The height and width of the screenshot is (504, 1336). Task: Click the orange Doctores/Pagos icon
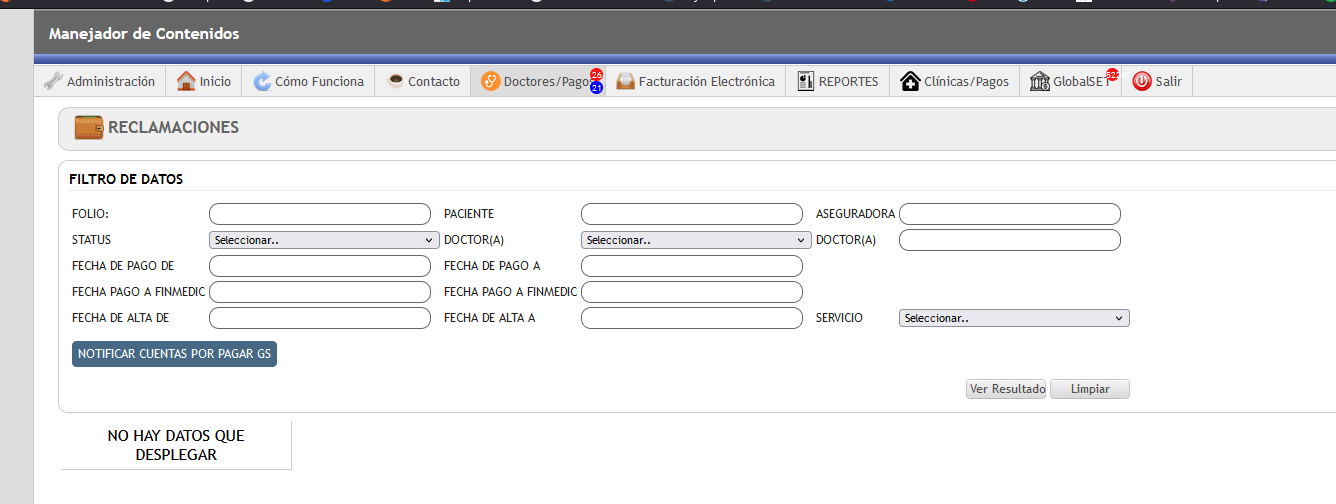[490, 82]
